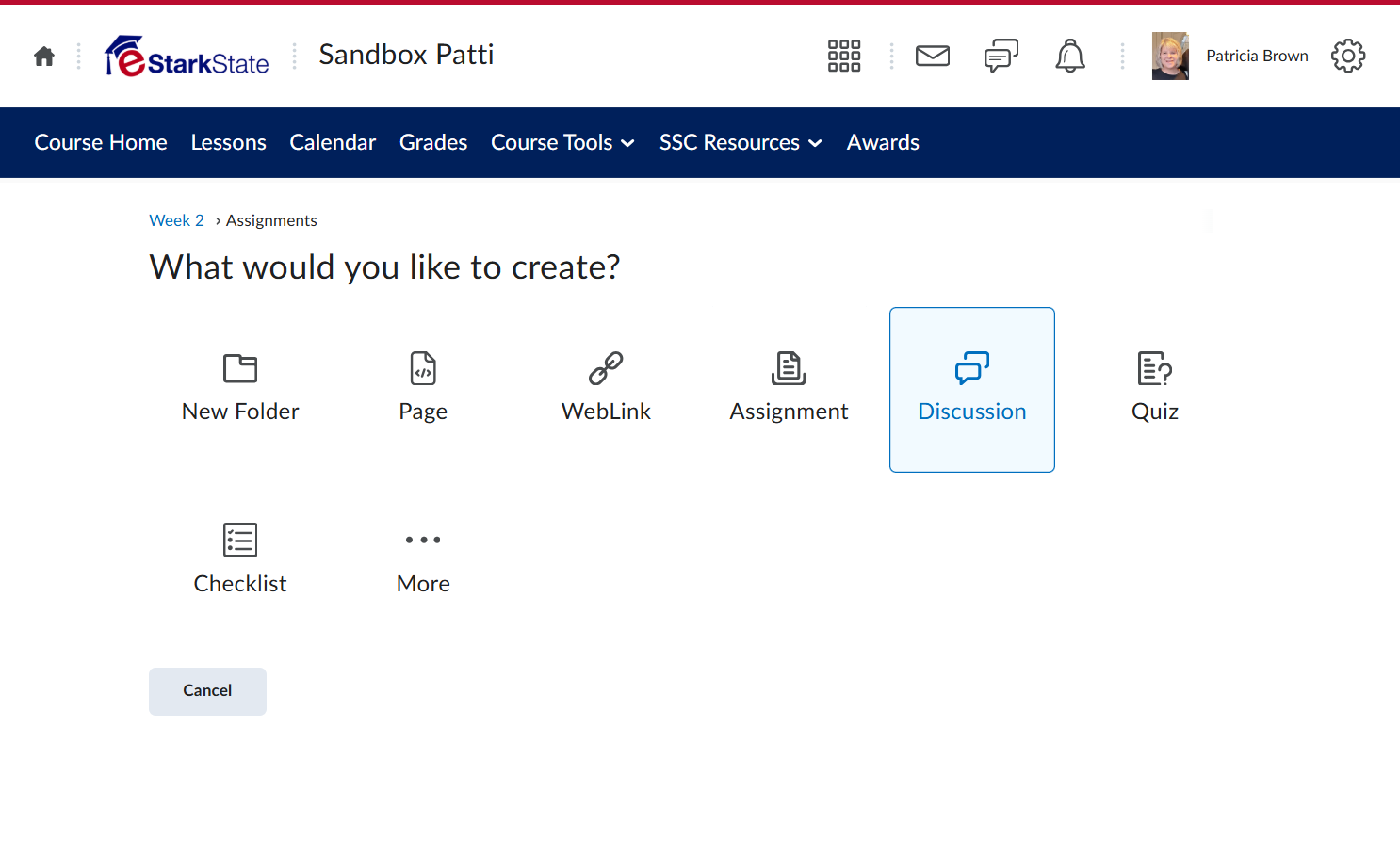The image size is (1400, 856).
Task: Choose the Page document icon
Action: pyautogui.click(x=423, y=368)
